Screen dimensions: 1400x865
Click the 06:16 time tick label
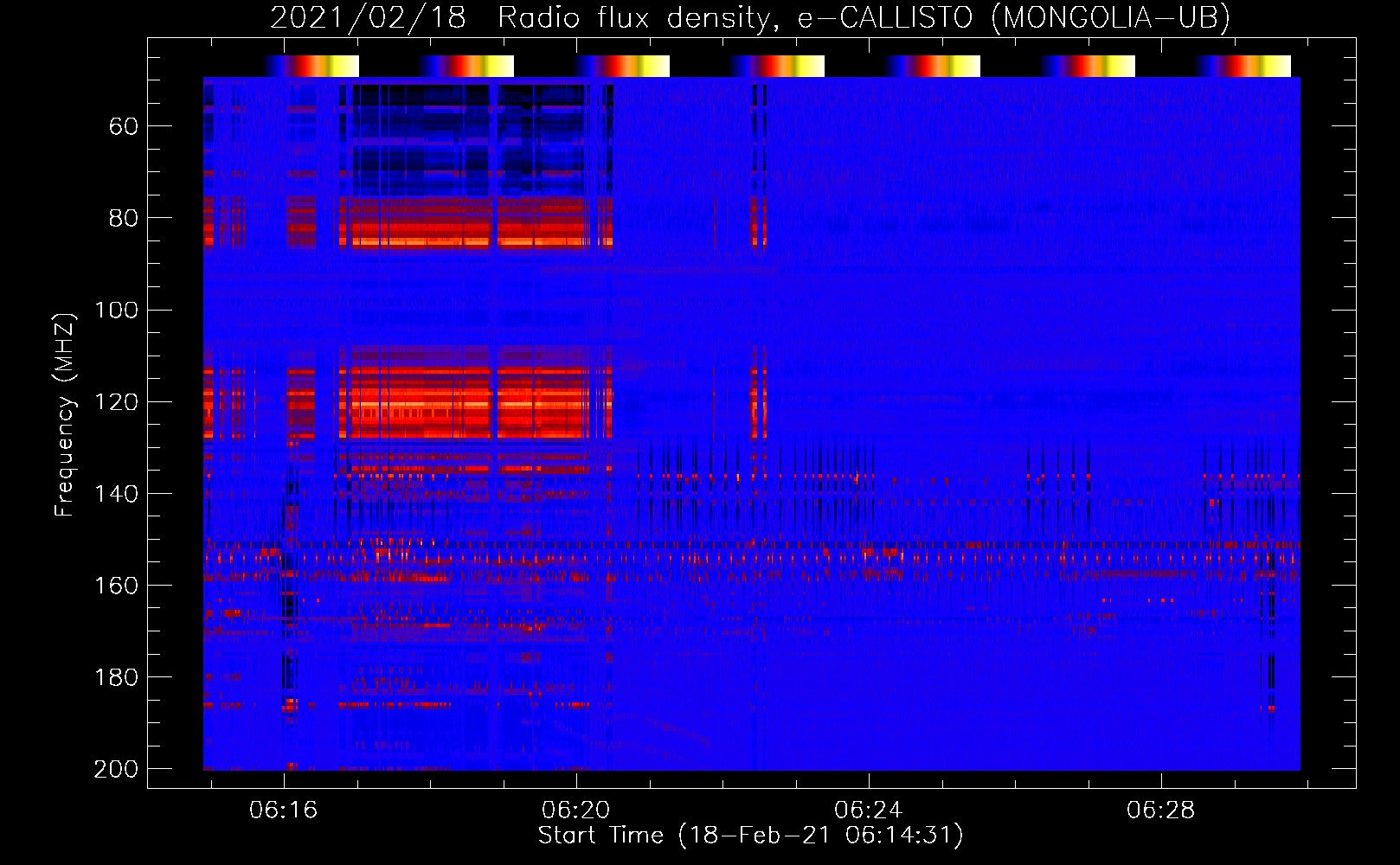coord(284,811)
